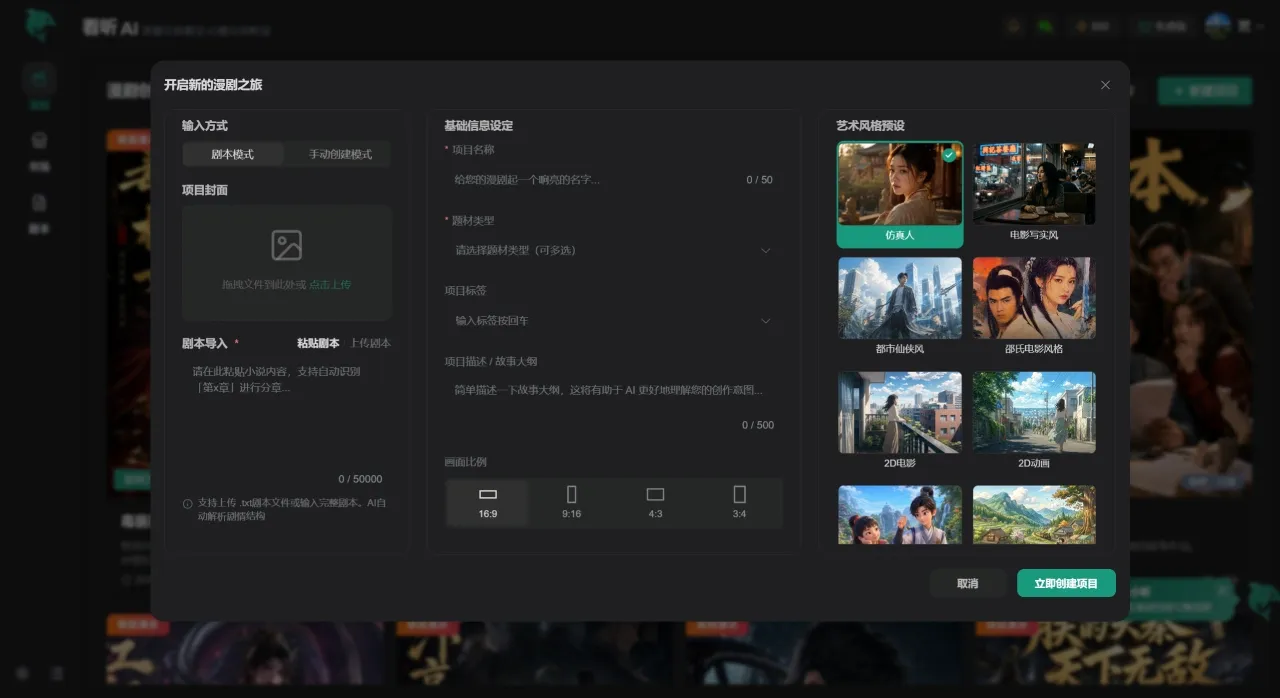The image size is (1280, 698).
Task: Select the 上传剧本 tab
Action: [x=370, y=343]
